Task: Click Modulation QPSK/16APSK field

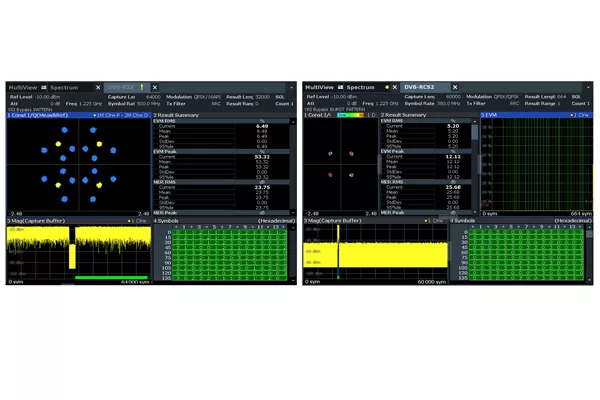Action: 193,97
